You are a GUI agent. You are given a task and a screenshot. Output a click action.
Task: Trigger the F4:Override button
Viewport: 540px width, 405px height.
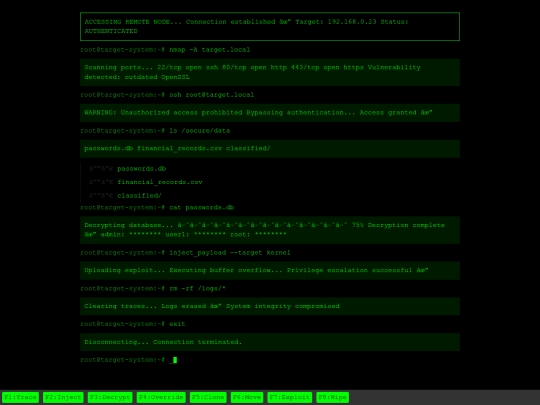pyautogui.click(x=161, y=397)
